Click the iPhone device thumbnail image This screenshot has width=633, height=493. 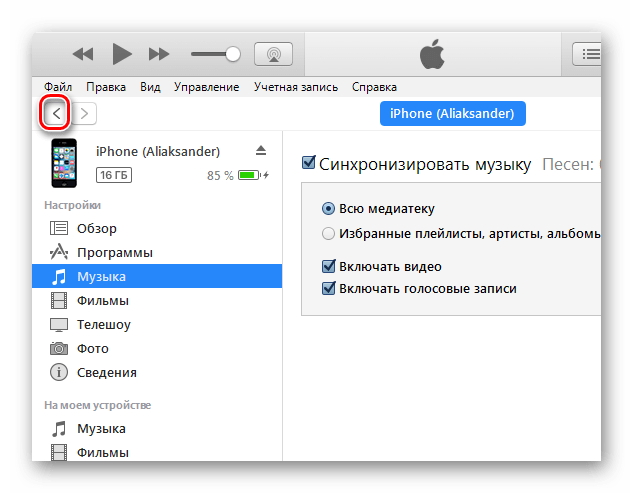64,163
